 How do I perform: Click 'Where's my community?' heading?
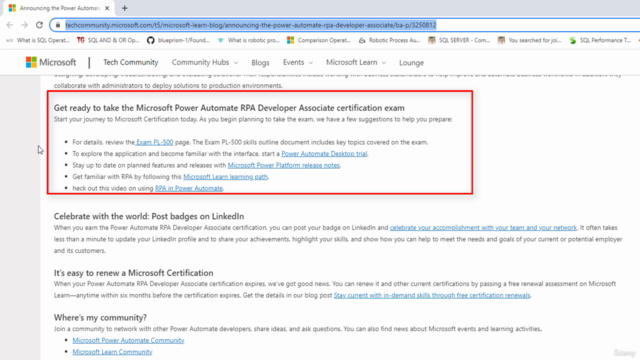coord(100,318)
